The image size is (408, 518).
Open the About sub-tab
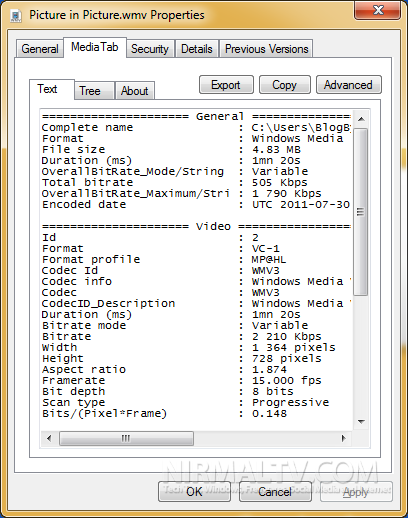pos(134,91)
